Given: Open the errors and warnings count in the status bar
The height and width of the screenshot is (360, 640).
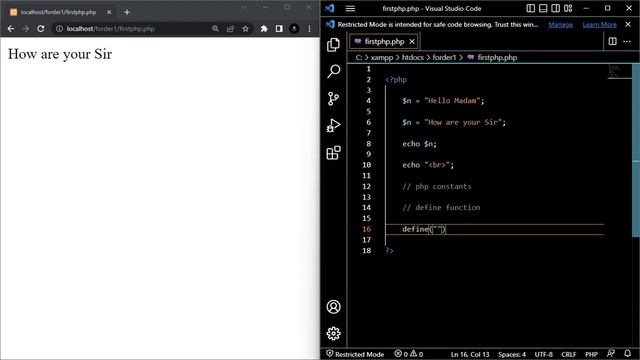Looking at the screenshot, I should point(409,354).
